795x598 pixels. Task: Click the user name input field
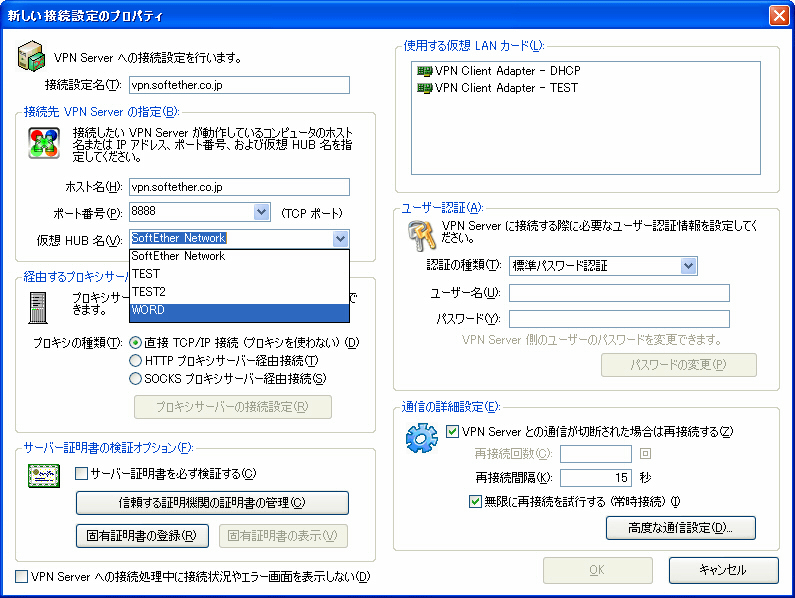[x=619, y=293]
